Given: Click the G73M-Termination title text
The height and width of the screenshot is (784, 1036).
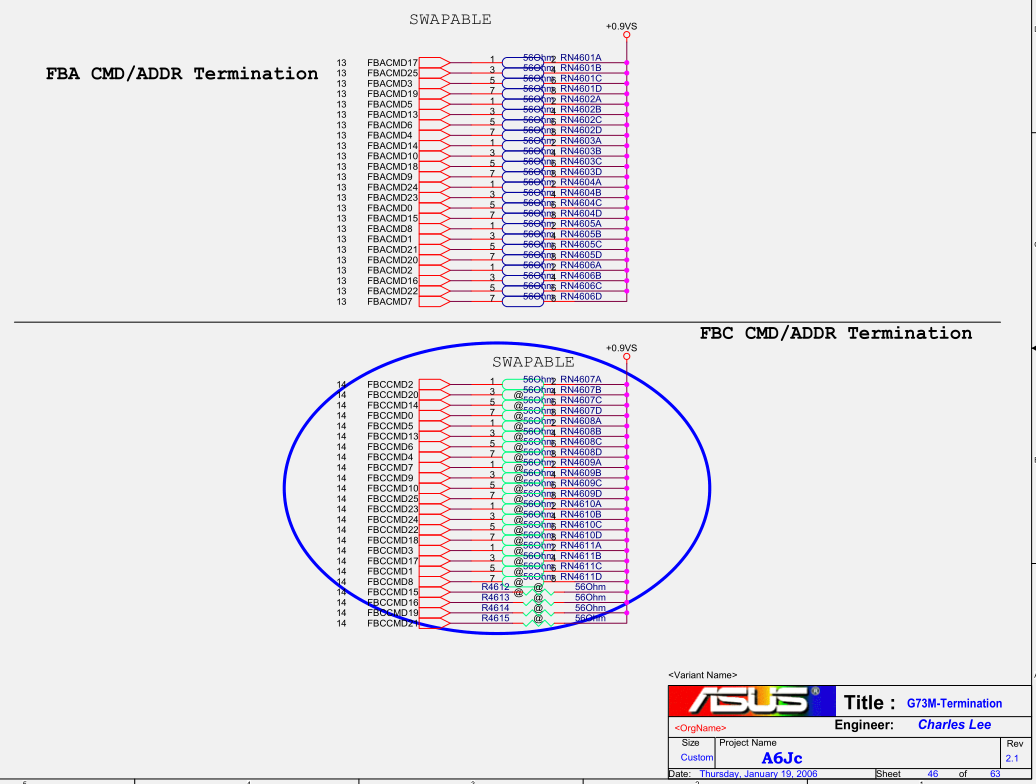Looking at the screenshot, I should tap(954, 703).
